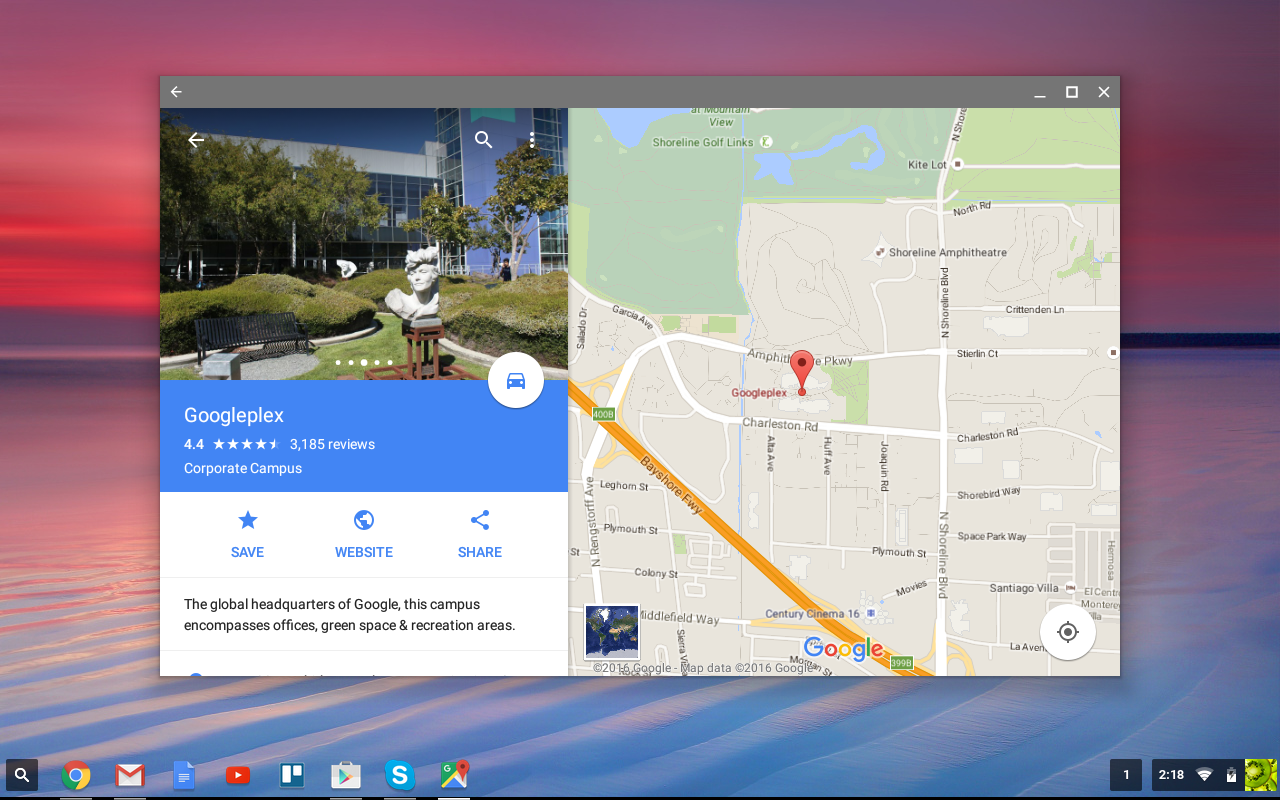The image size is (1280, 800).
Task: Click the back arrow in window title bar
Action: [x=176, y=92]
